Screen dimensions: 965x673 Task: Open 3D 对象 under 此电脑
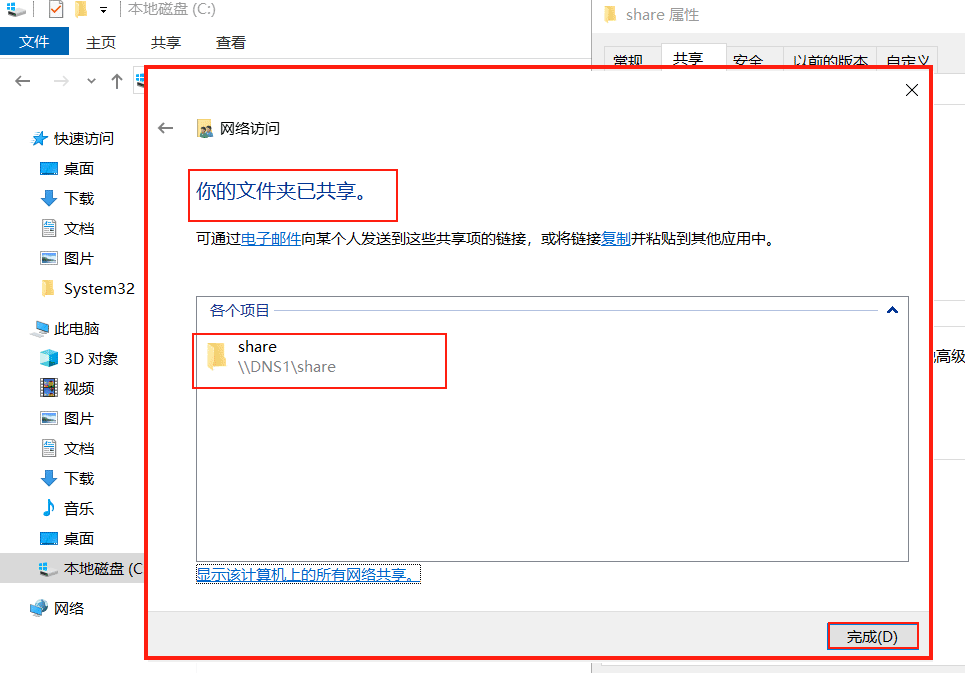tap(90, 359)
